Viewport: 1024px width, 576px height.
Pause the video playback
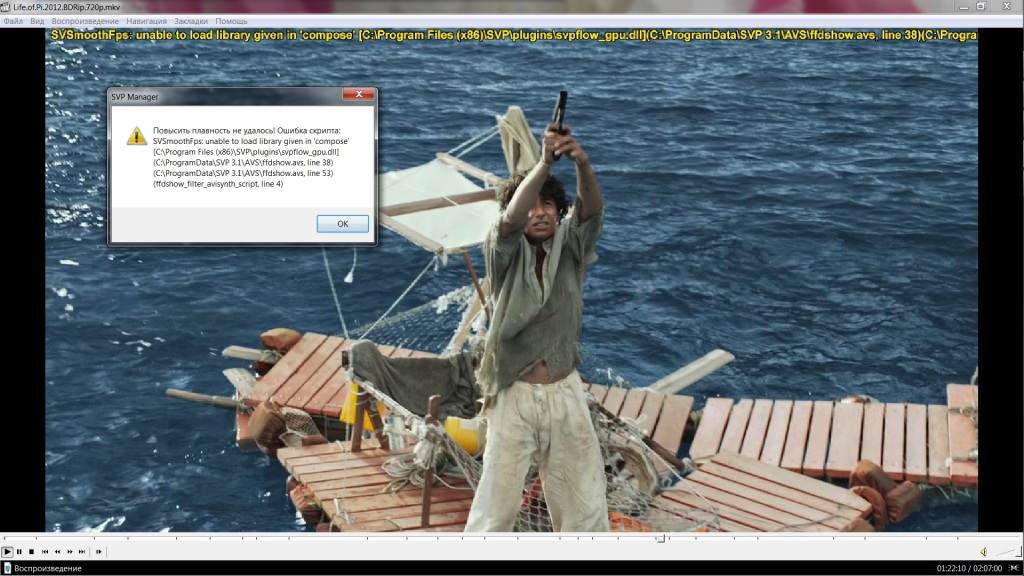coord(20,552)
